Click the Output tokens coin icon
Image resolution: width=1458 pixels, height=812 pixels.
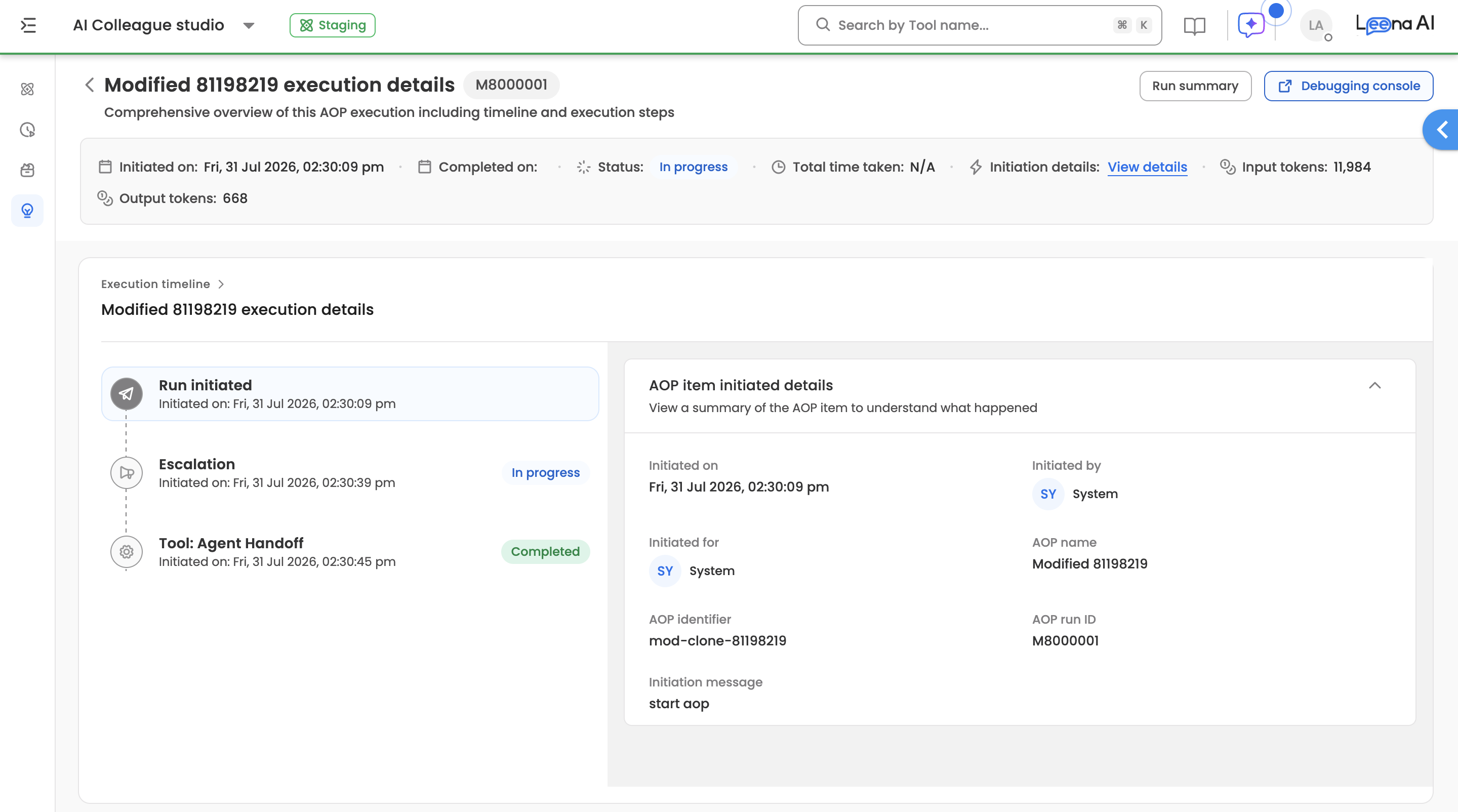[105, 198]
